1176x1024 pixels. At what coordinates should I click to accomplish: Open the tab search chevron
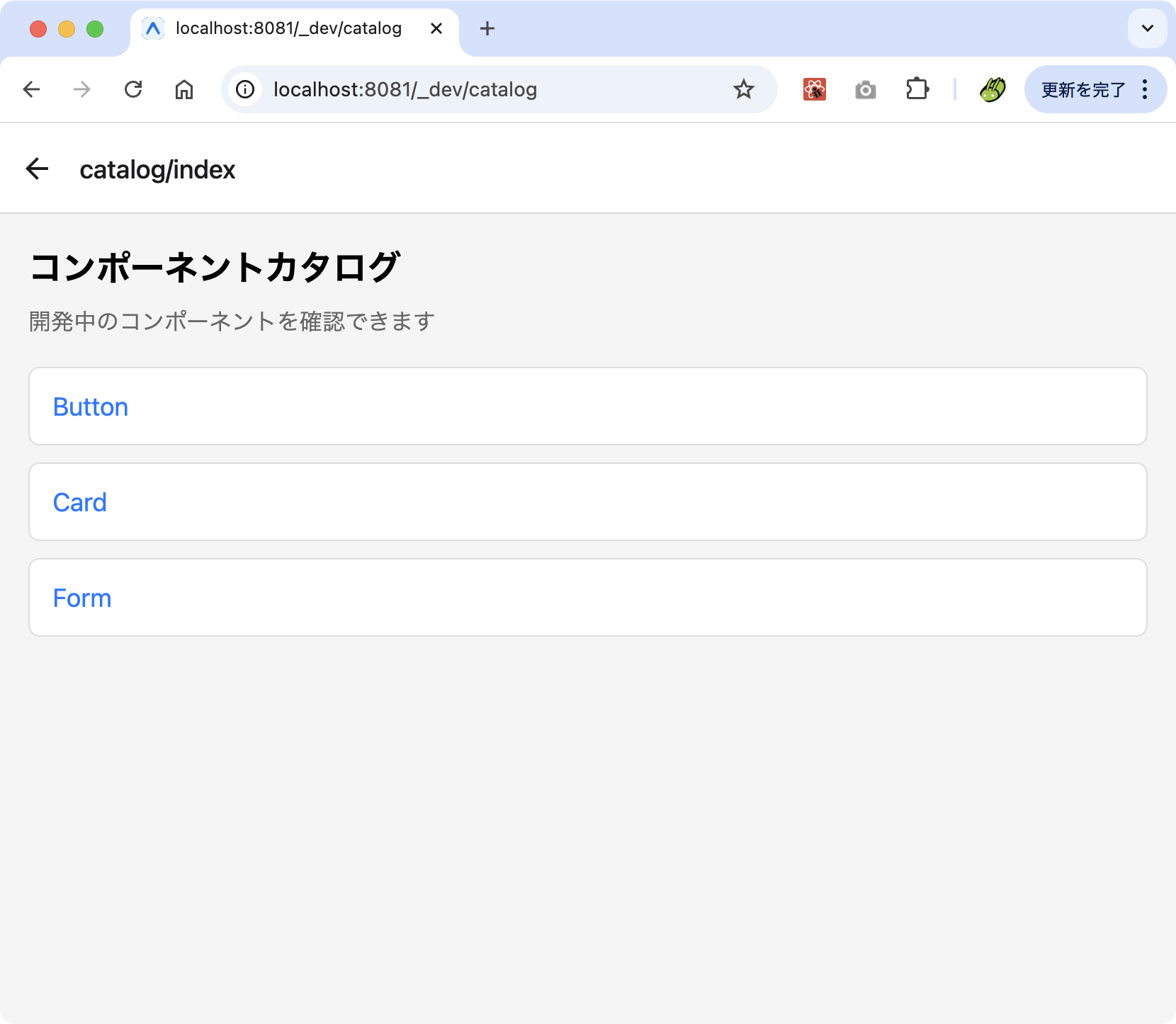tap(1146, 28)
